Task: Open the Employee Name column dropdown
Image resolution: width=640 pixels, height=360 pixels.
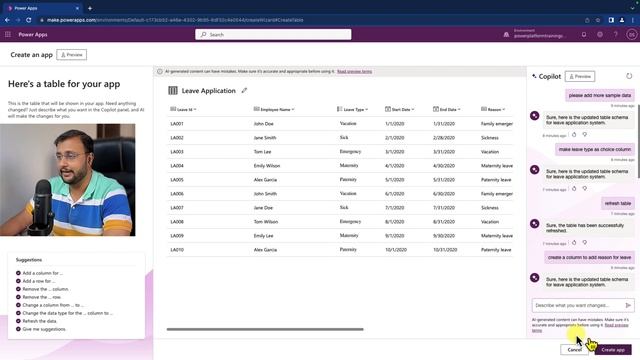Action: [x=293, y=109]
